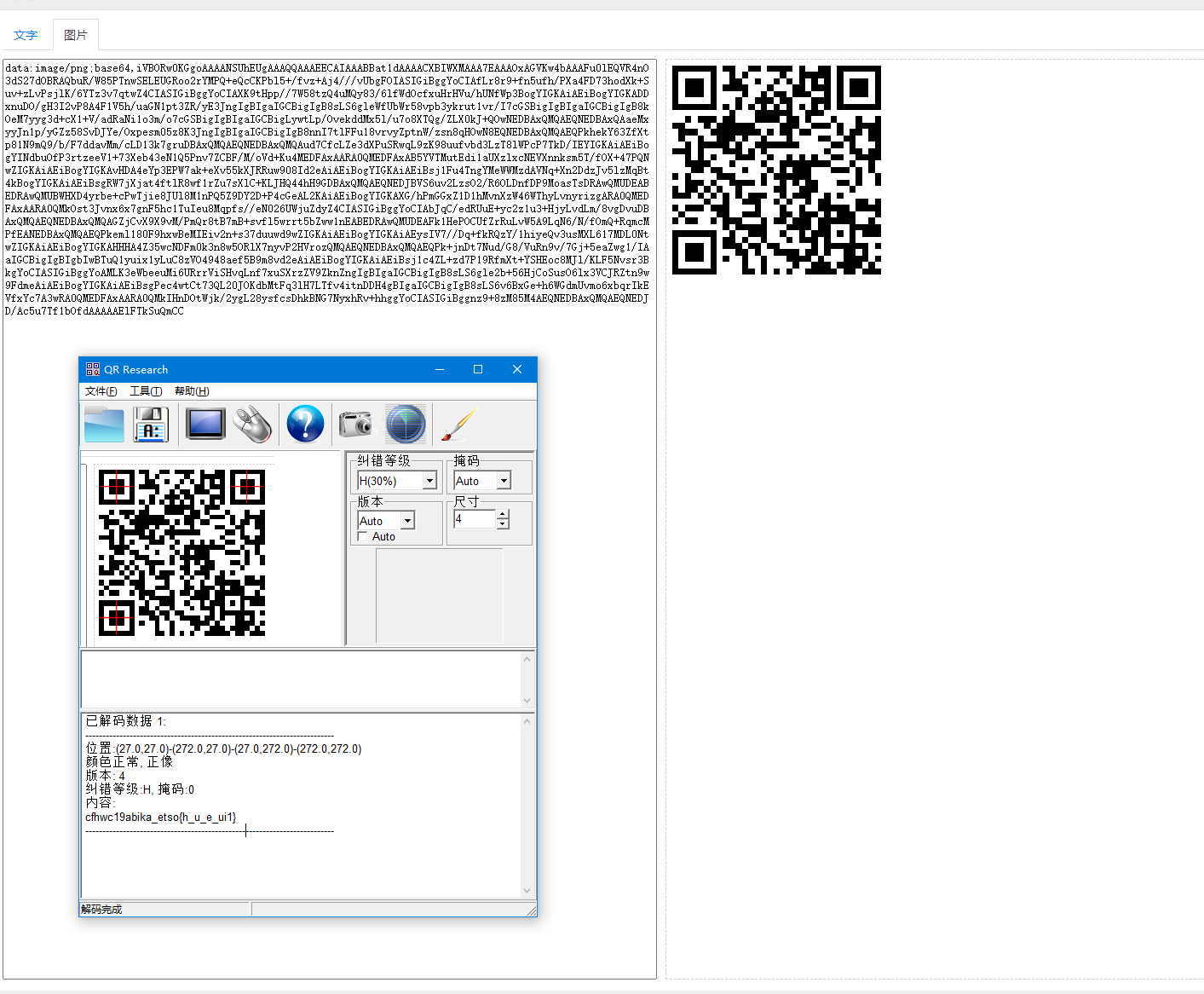Click the 纠错等级:H, 掩码:0 result line
1204x994 pixels.
point(140,789)
